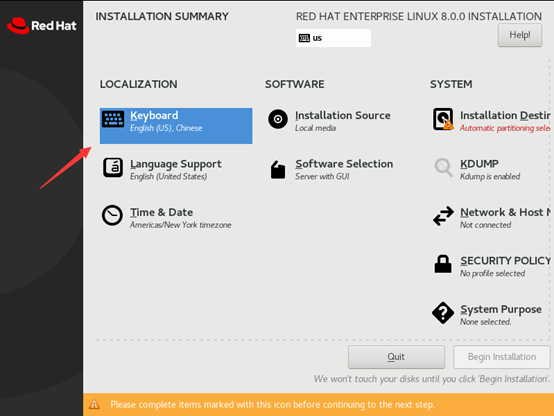This screenshot has width=554, height=416.
Task: Open the KDUMP title
Action: coord(479,164)
